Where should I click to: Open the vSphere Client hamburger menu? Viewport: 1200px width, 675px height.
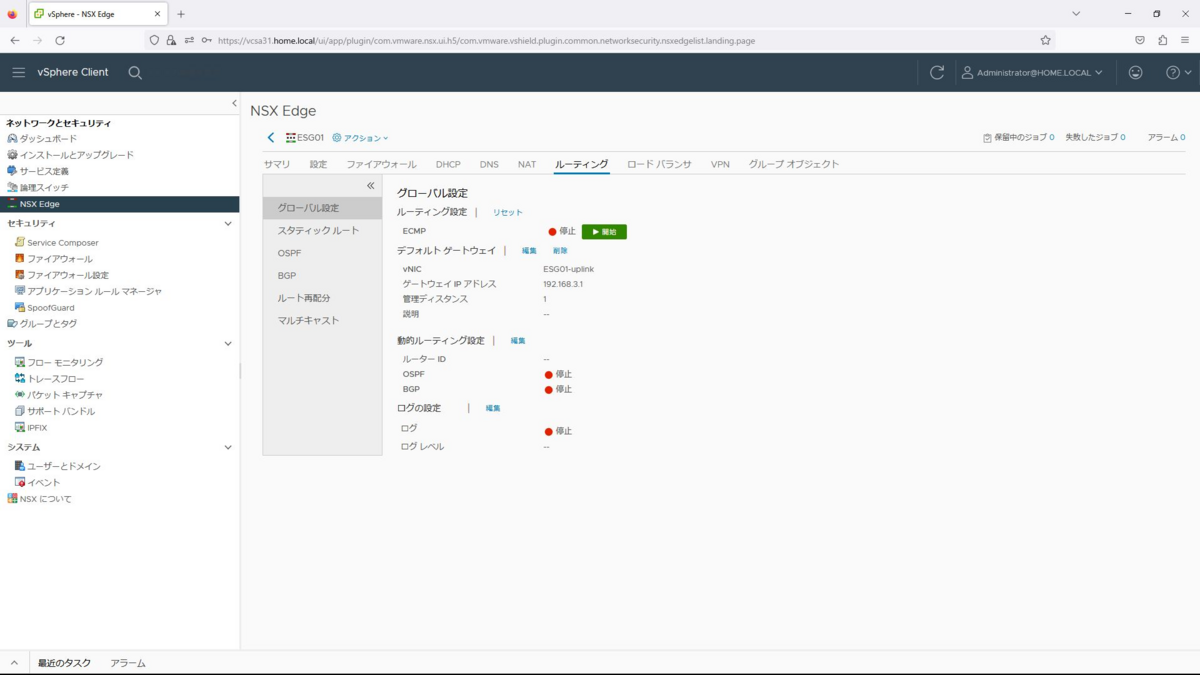[19, 72]
